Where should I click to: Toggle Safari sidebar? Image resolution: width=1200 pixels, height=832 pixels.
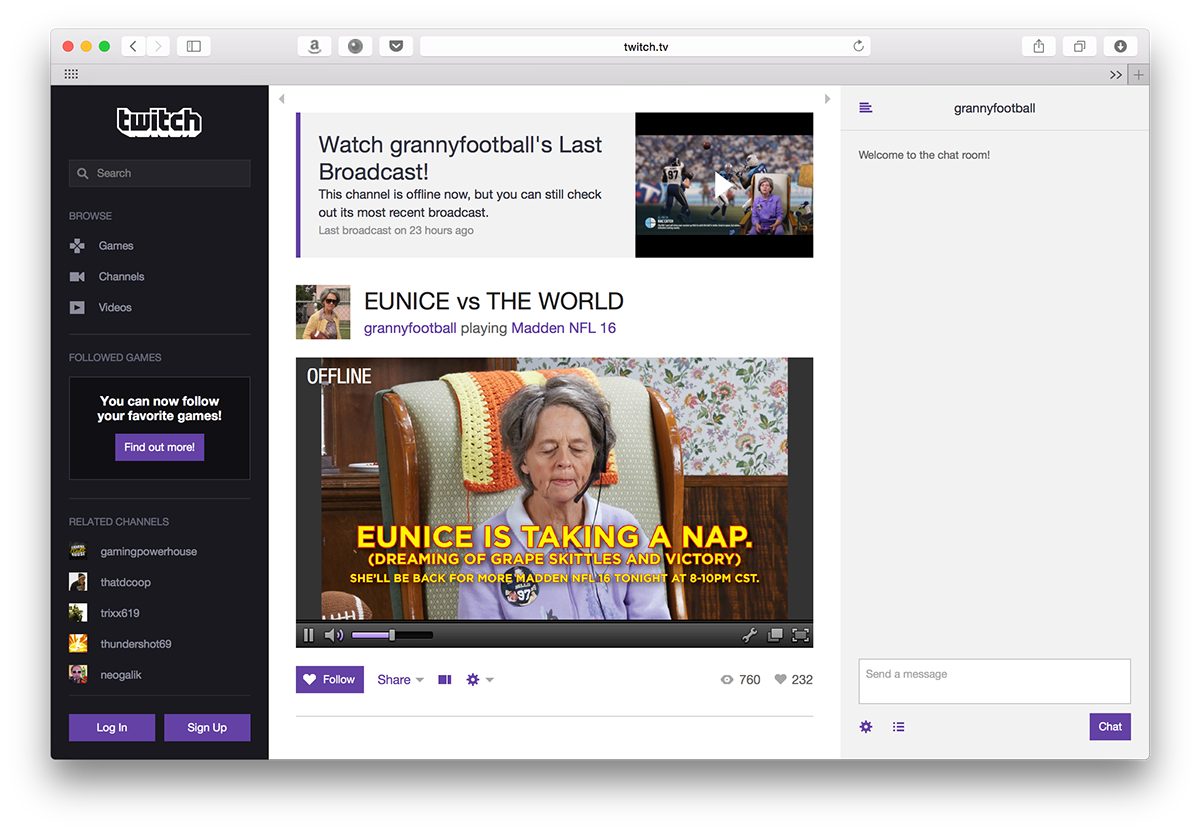tap(194, 46)
